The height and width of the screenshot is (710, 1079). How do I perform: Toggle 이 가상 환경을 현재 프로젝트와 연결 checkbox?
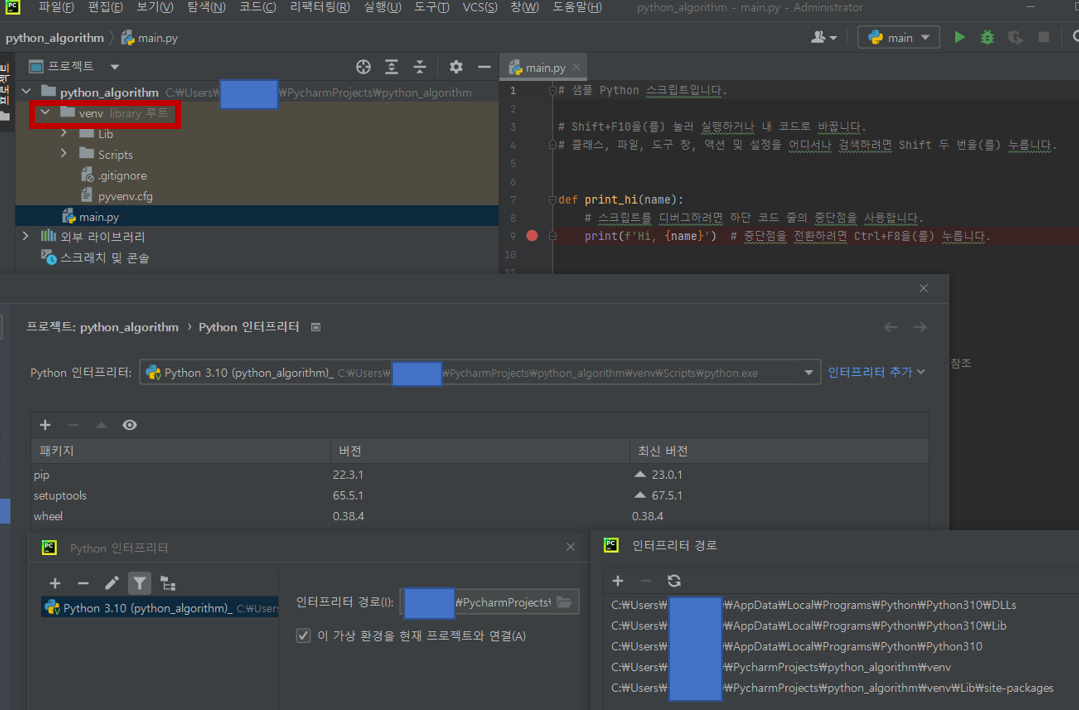303,635
